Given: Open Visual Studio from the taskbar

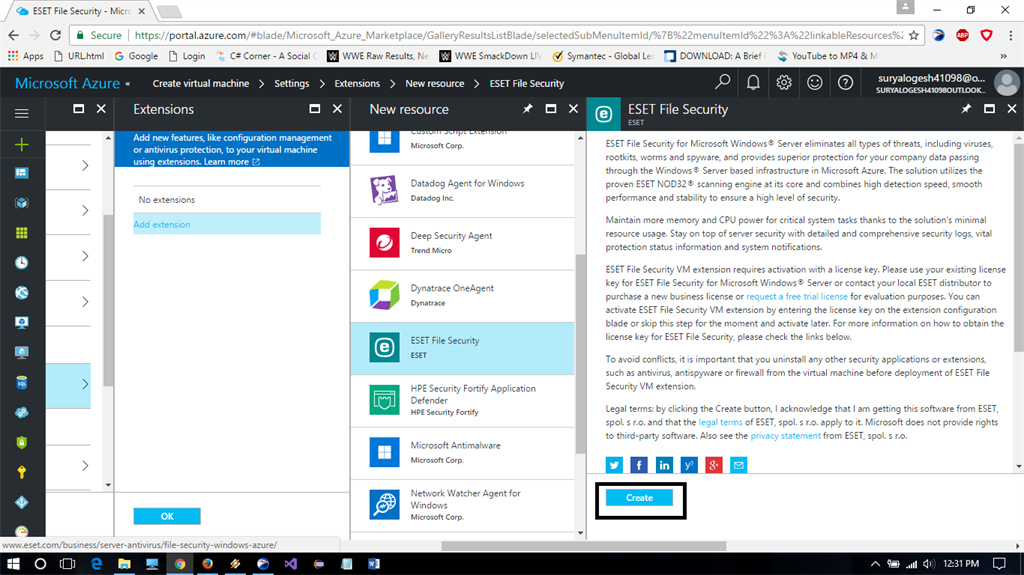Looking at the screenshot, I should 291,563.
